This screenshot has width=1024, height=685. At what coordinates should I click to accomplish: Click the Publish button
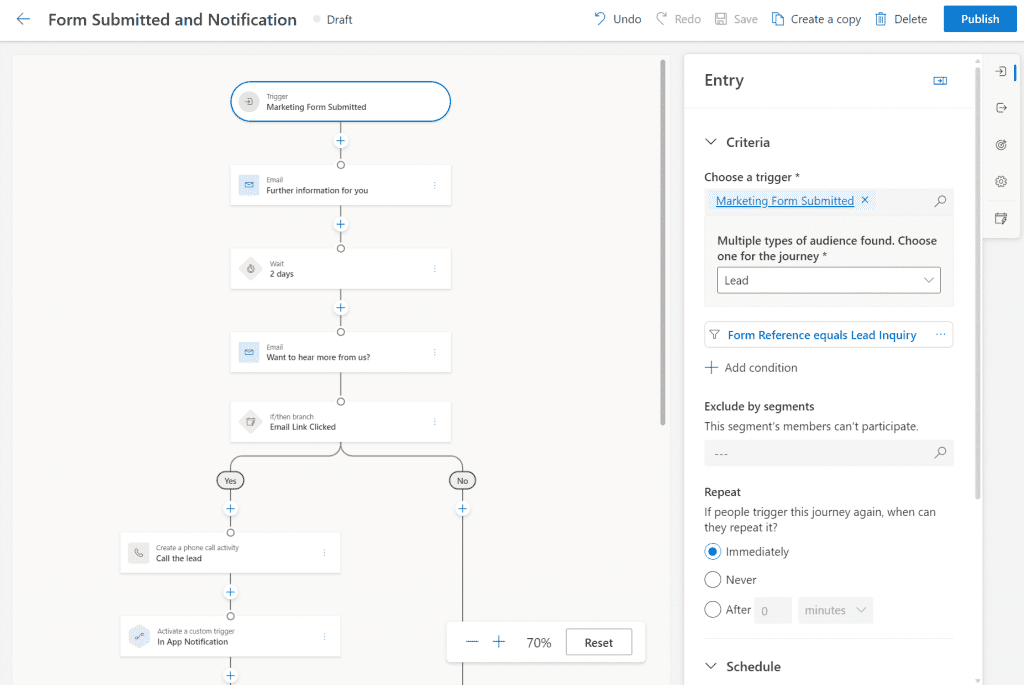pyautogui.click(x=979, y=19)
